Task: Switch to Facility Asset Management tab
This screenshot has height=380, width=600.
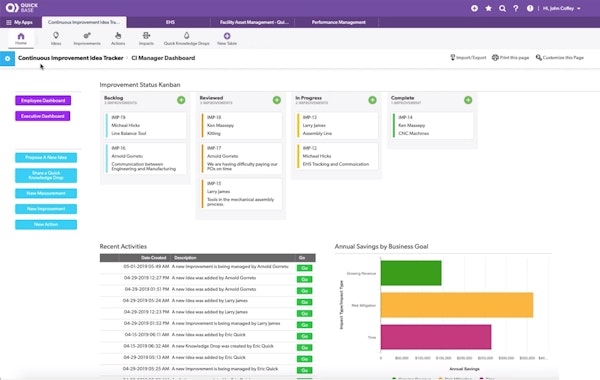Action: pyautogui.click(x=254, y=22)
